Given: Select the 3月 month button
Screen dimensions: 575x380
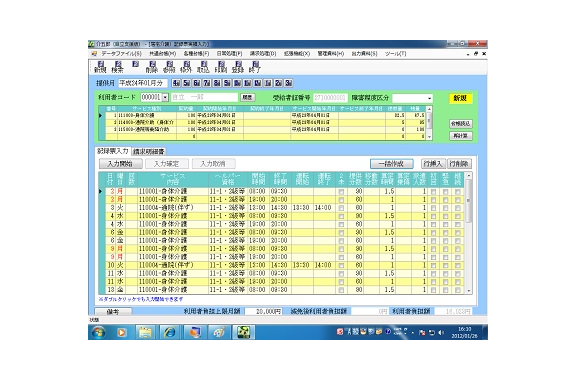Looking at the screenshot, I should 289,83.
